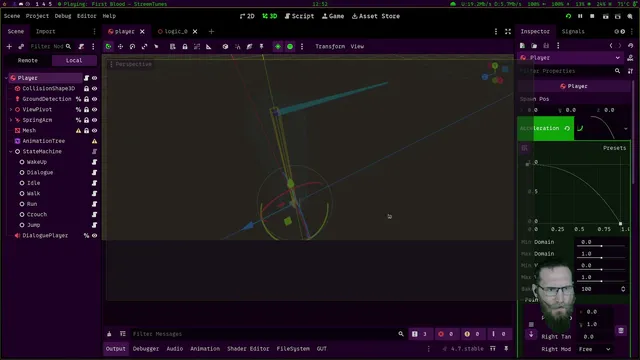Toggle the error messages filter in Output

(446, 334)
